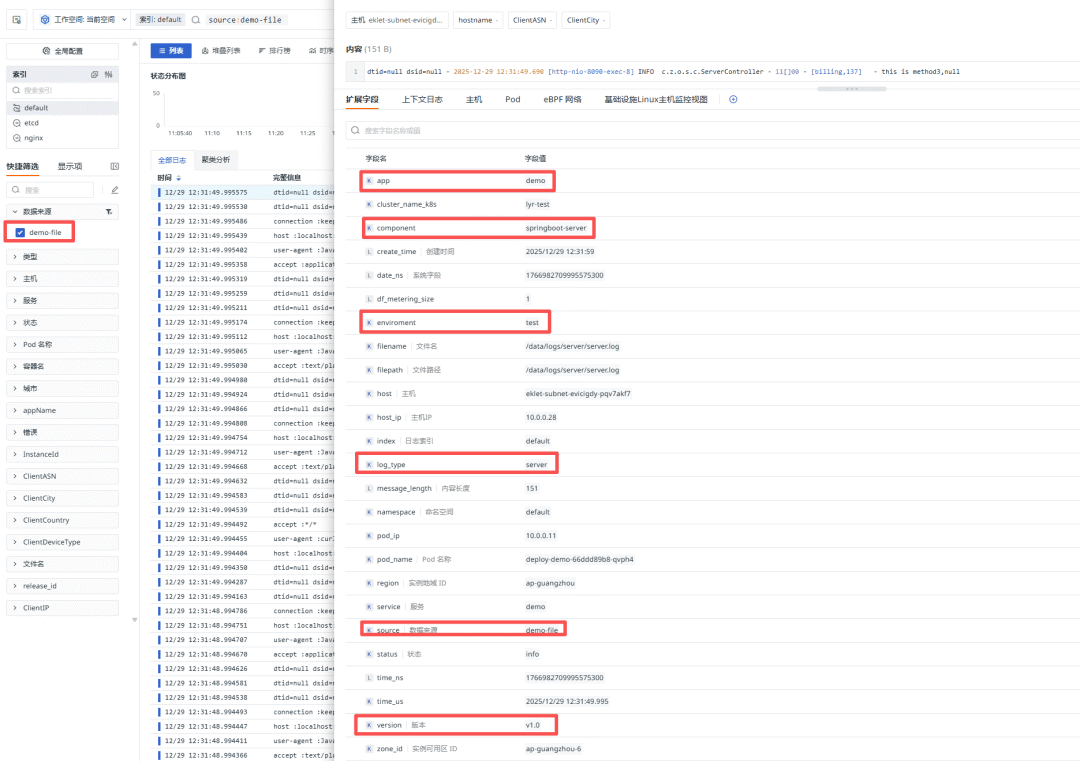Click the K icon beside version field
The height and width of the screenshot is (761, 1080).
[369, 725]
